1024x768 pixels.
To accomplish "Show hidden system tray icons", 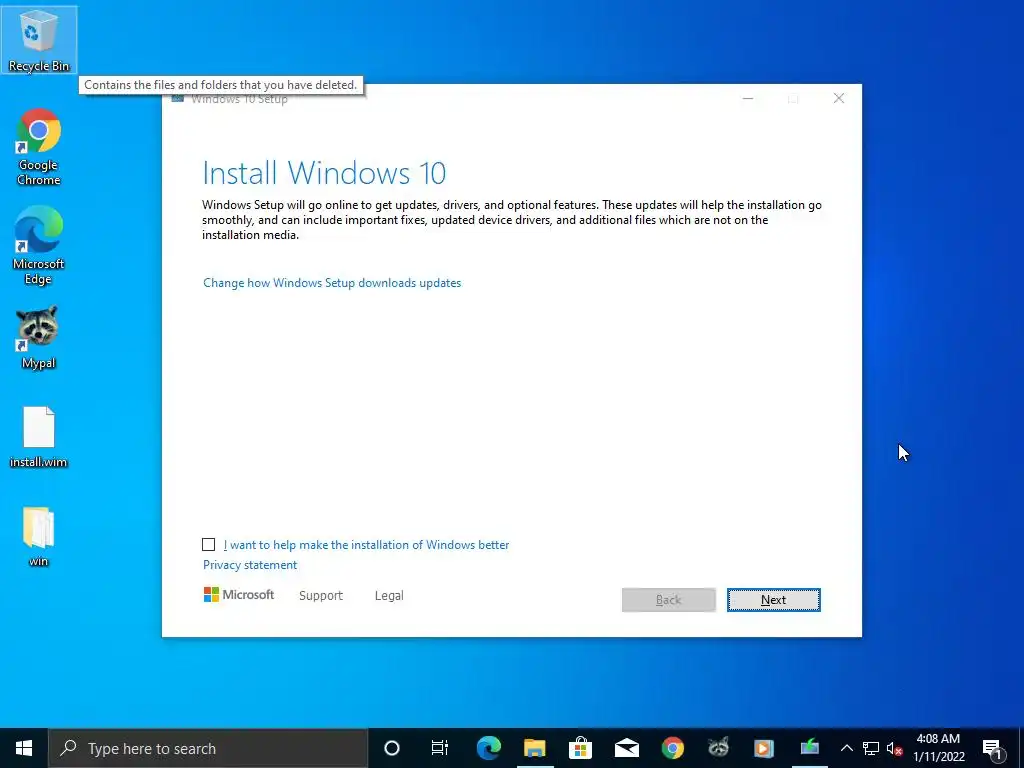I will pyautogui.click(x=846, y=748).
